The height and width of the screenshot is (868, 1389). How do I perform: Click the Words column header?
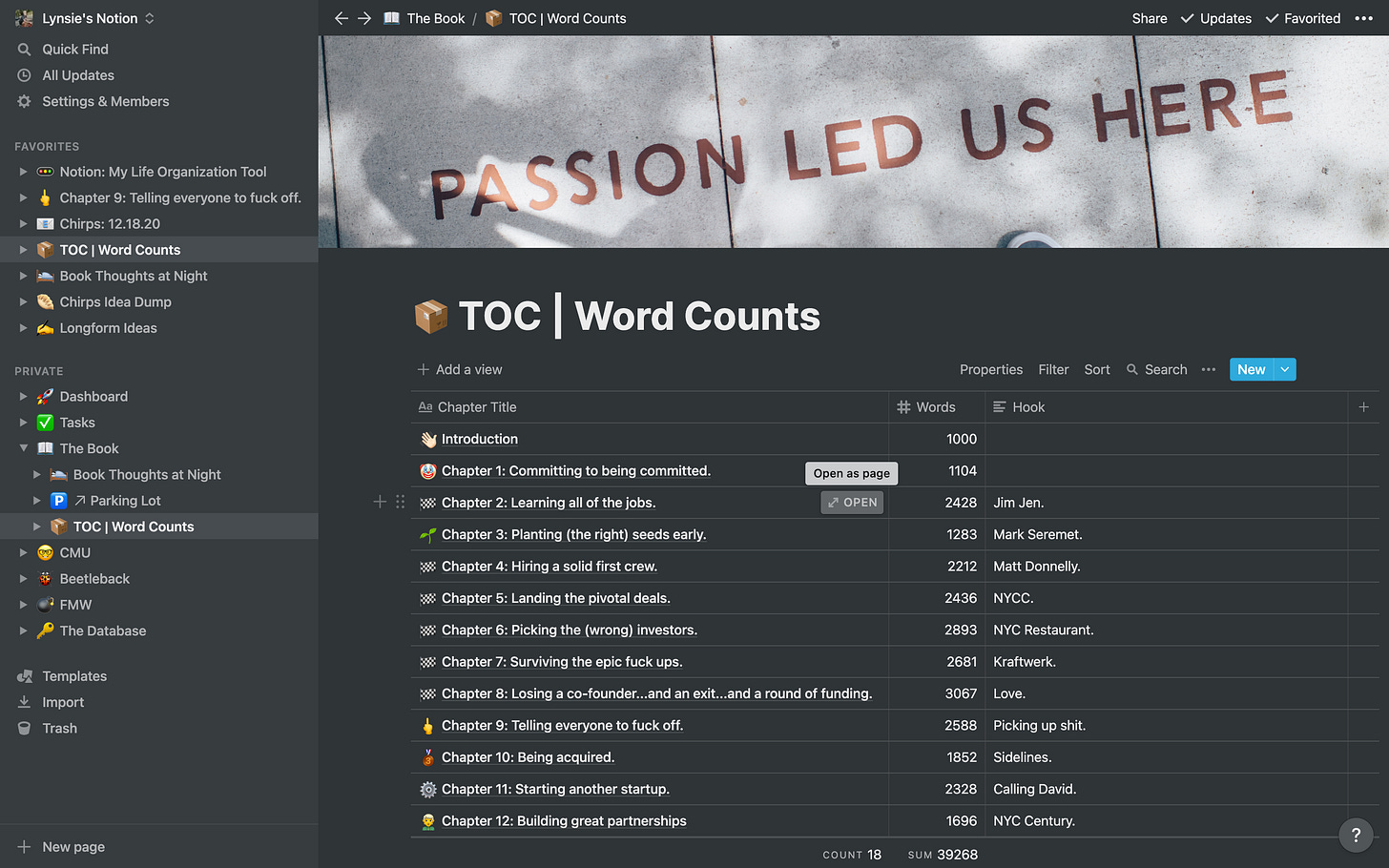937,407
